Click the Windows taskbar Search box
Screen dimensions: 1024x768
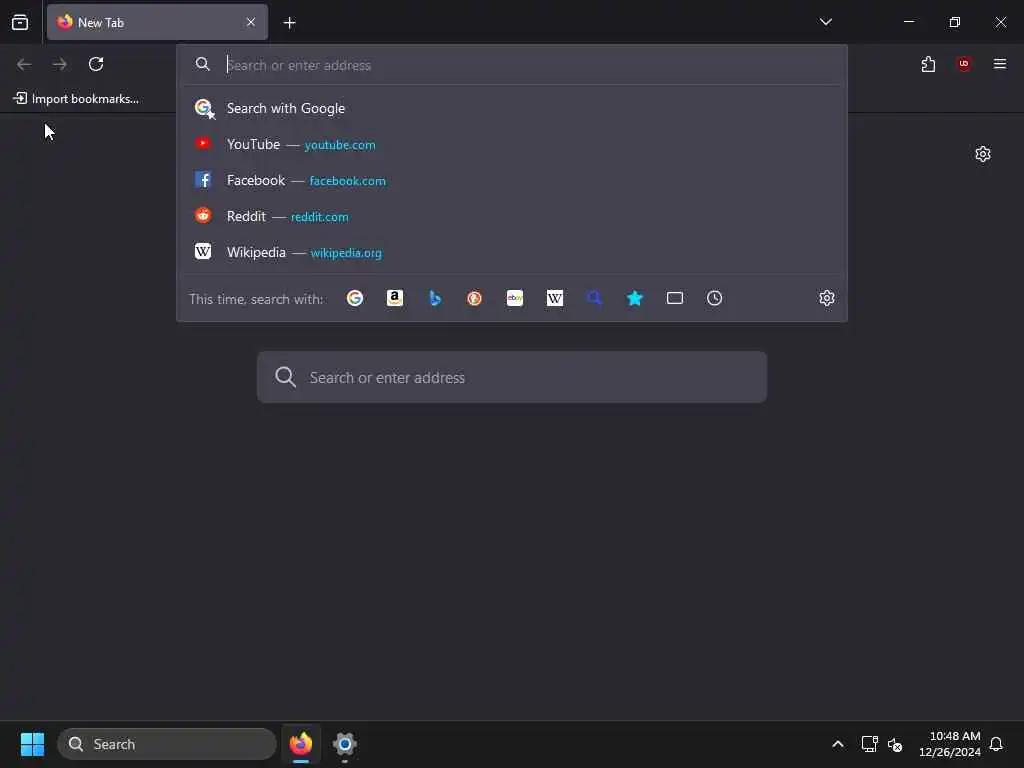click(167, 744)
